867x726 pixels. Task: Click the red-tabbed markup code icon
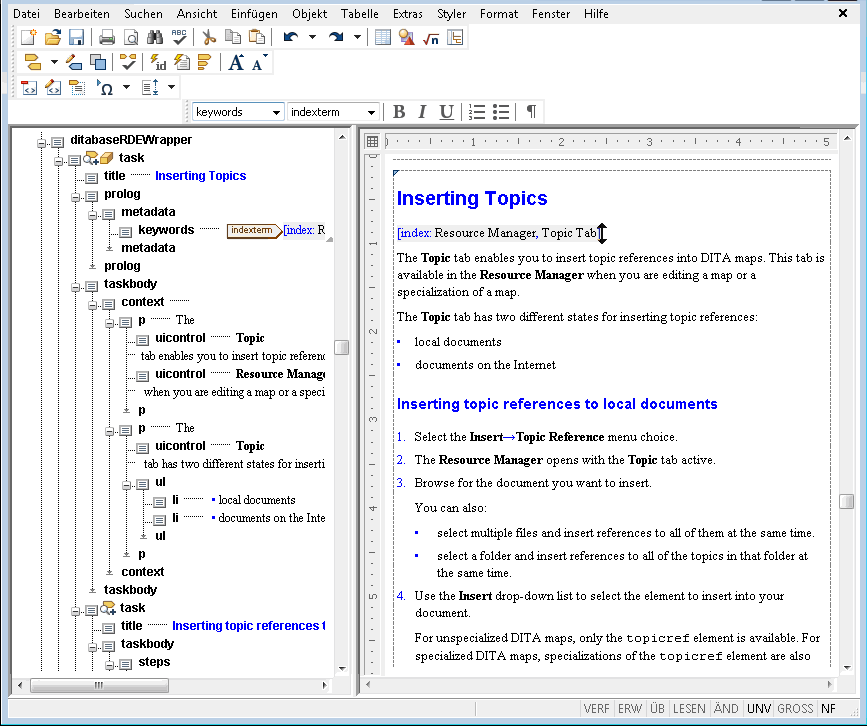pyautogui.click(x=29, y=87)
